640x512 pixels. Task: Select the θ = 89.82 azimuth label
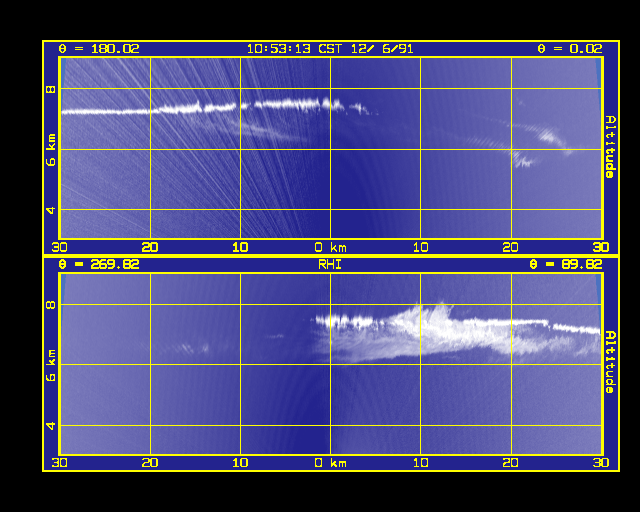point(566,265)
